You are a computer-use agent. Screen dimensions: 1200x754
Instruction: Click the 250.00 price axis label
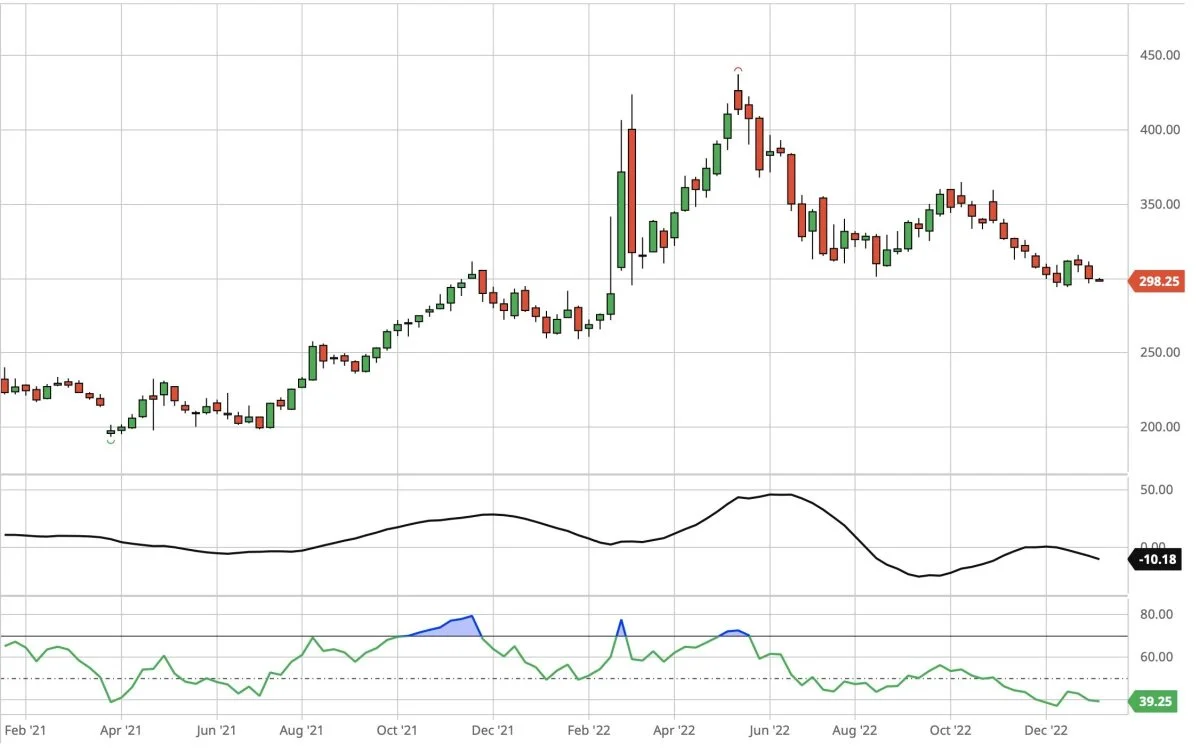point(1159,353)
